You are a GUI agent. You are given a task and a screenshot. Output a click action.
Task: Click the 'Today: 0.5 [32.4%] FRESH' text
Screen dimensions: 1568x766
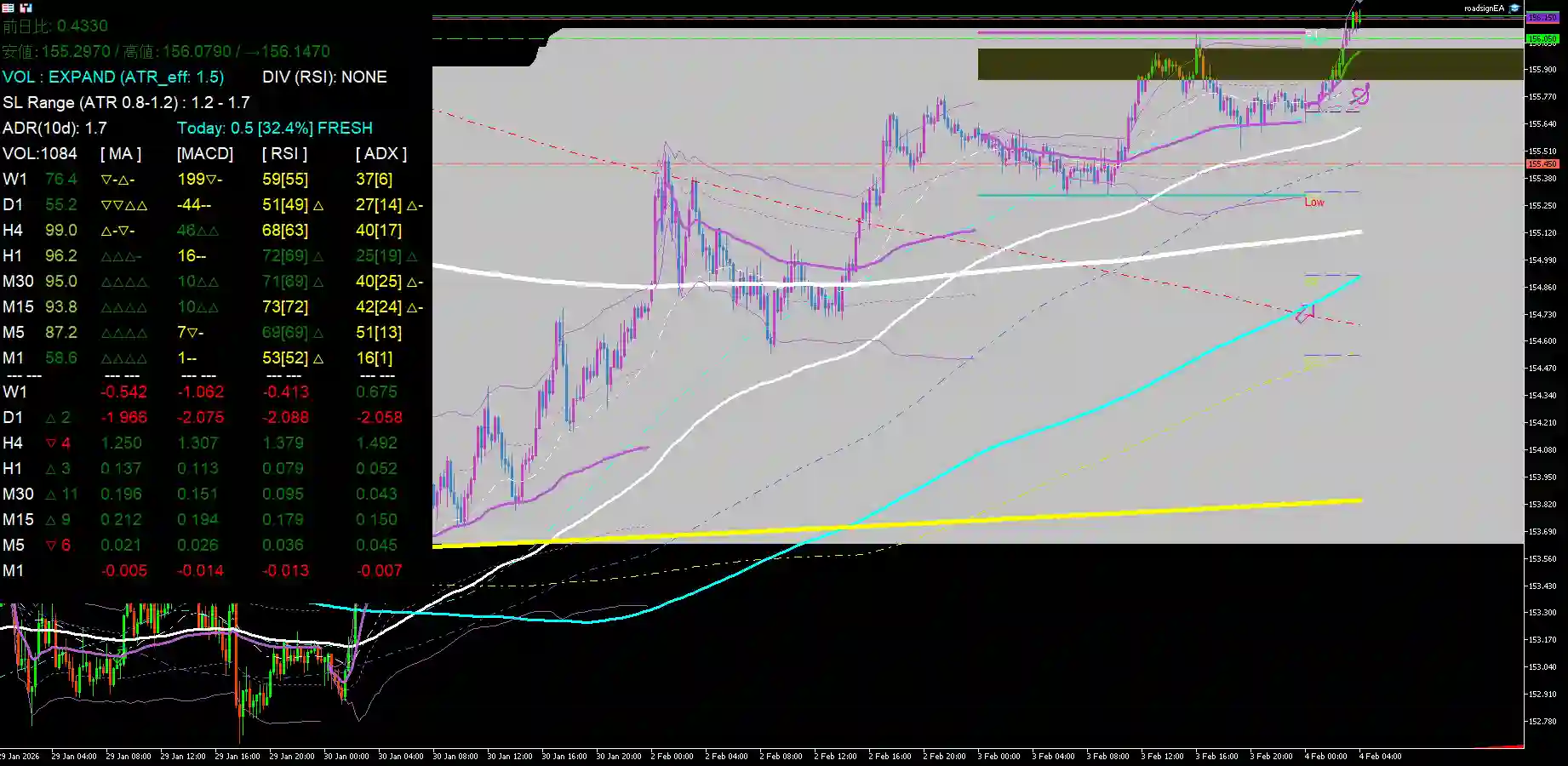[275, 128]
